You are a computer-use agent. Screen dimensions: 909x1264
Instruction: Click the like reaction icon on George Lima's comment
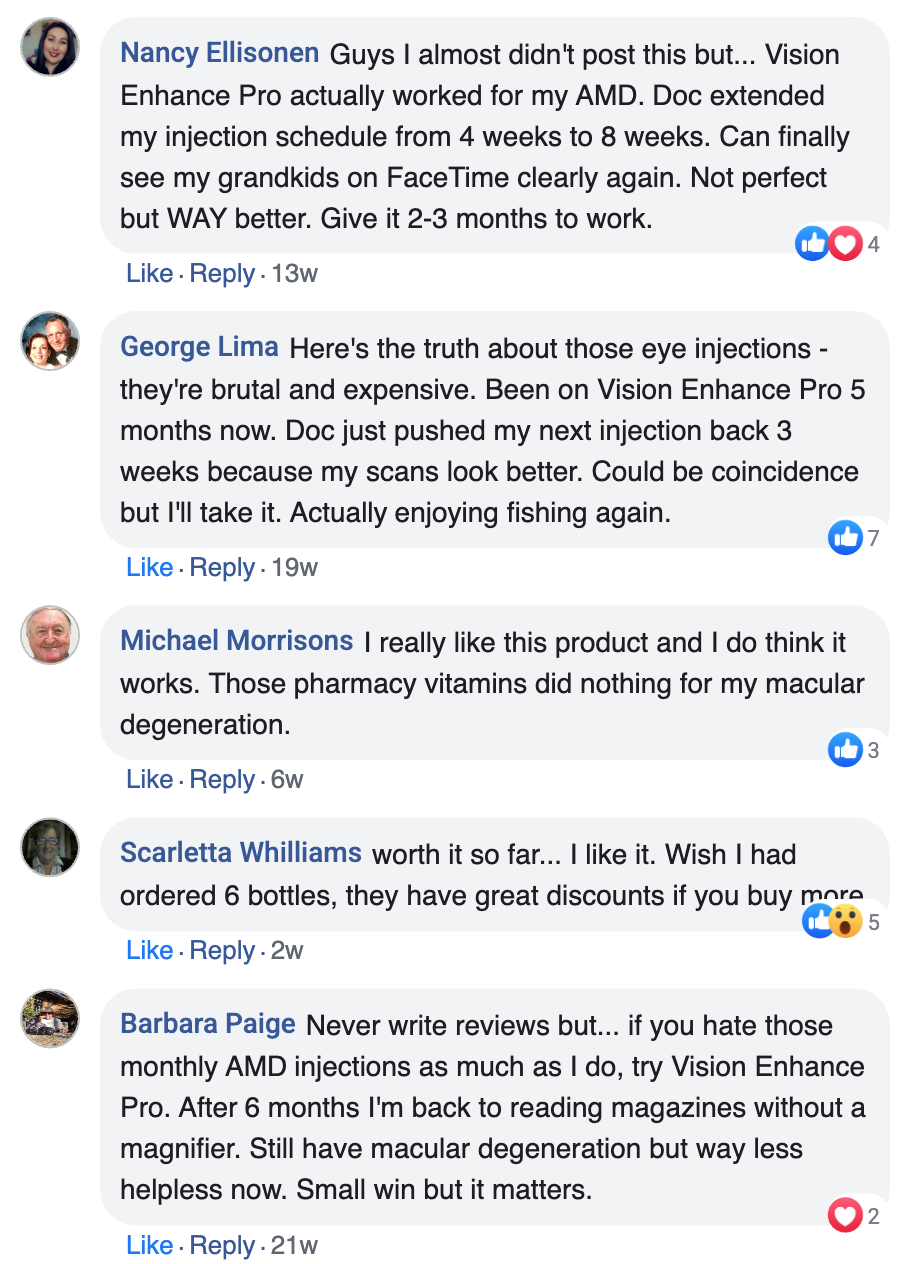click(845, 538)
